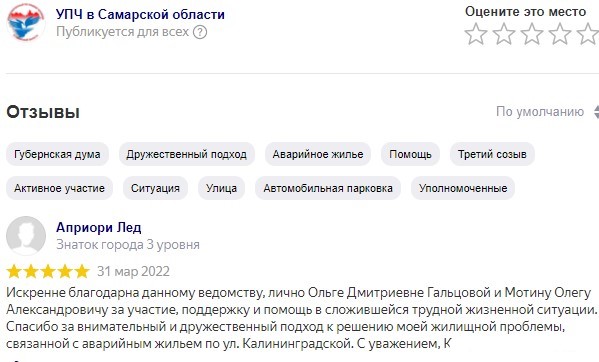This screenshot has height=362, width=599.
Task: Open УПЧ в Самарской области organization link
Action: click(x=140, y=15)
